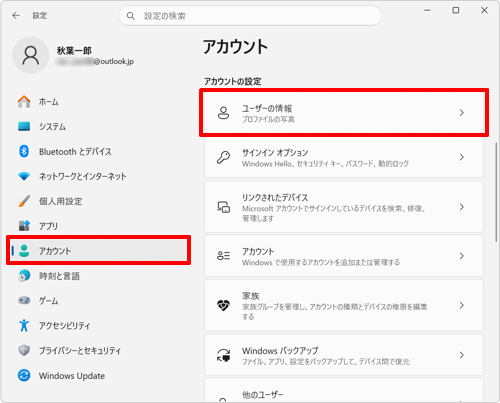
Task: Click the Windows バックアップ sync icon
Action: click(x=223, y=355)
